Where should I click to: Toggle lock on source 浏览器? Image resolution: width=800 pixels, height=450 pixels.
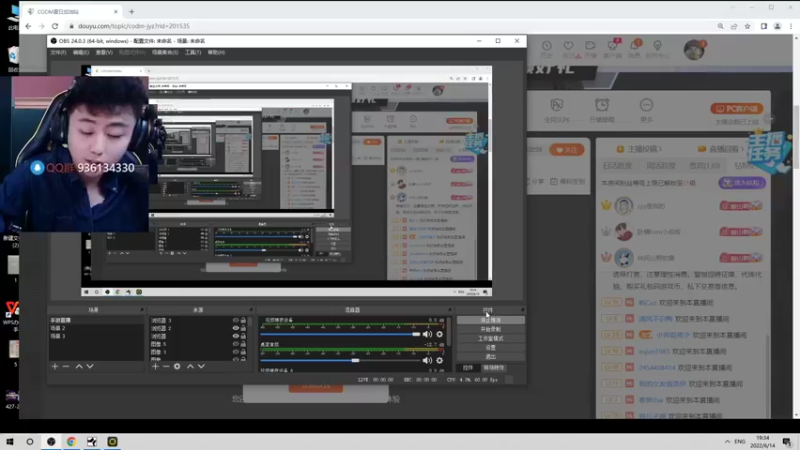[243, 336]
